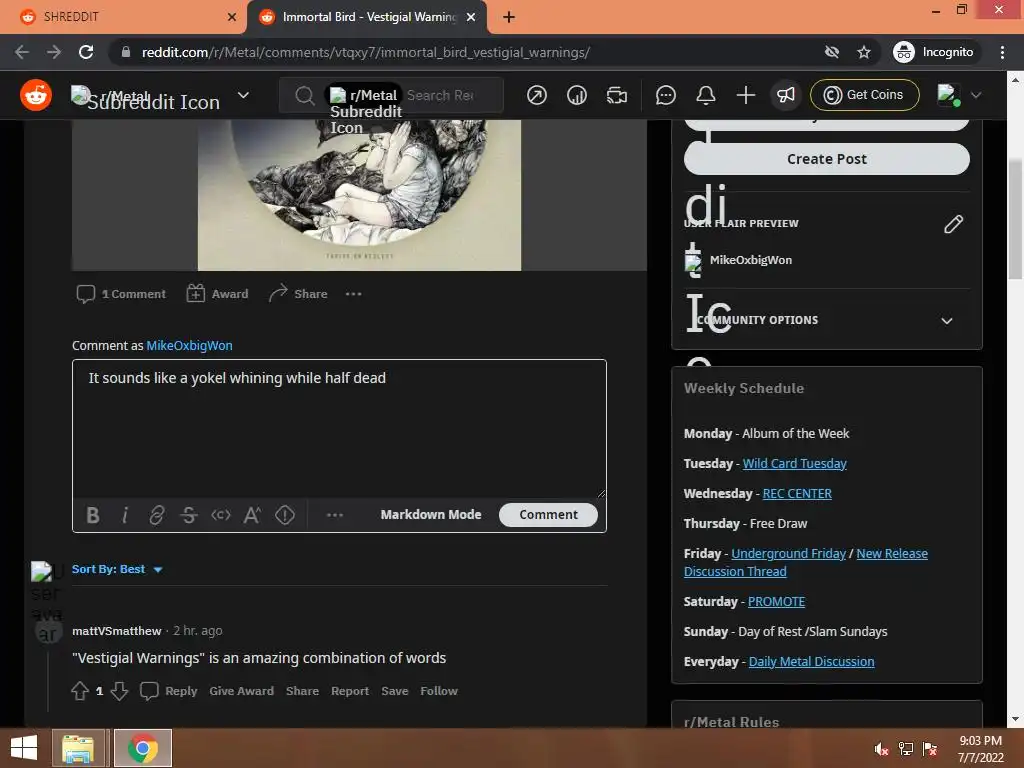Open a new browser tab

coord(509,18)
